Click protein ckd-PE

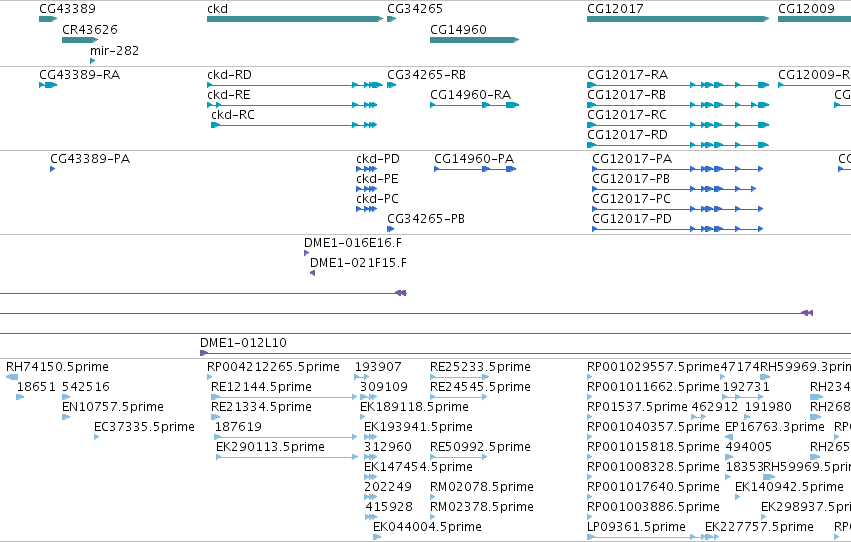[x=366, y=189]
